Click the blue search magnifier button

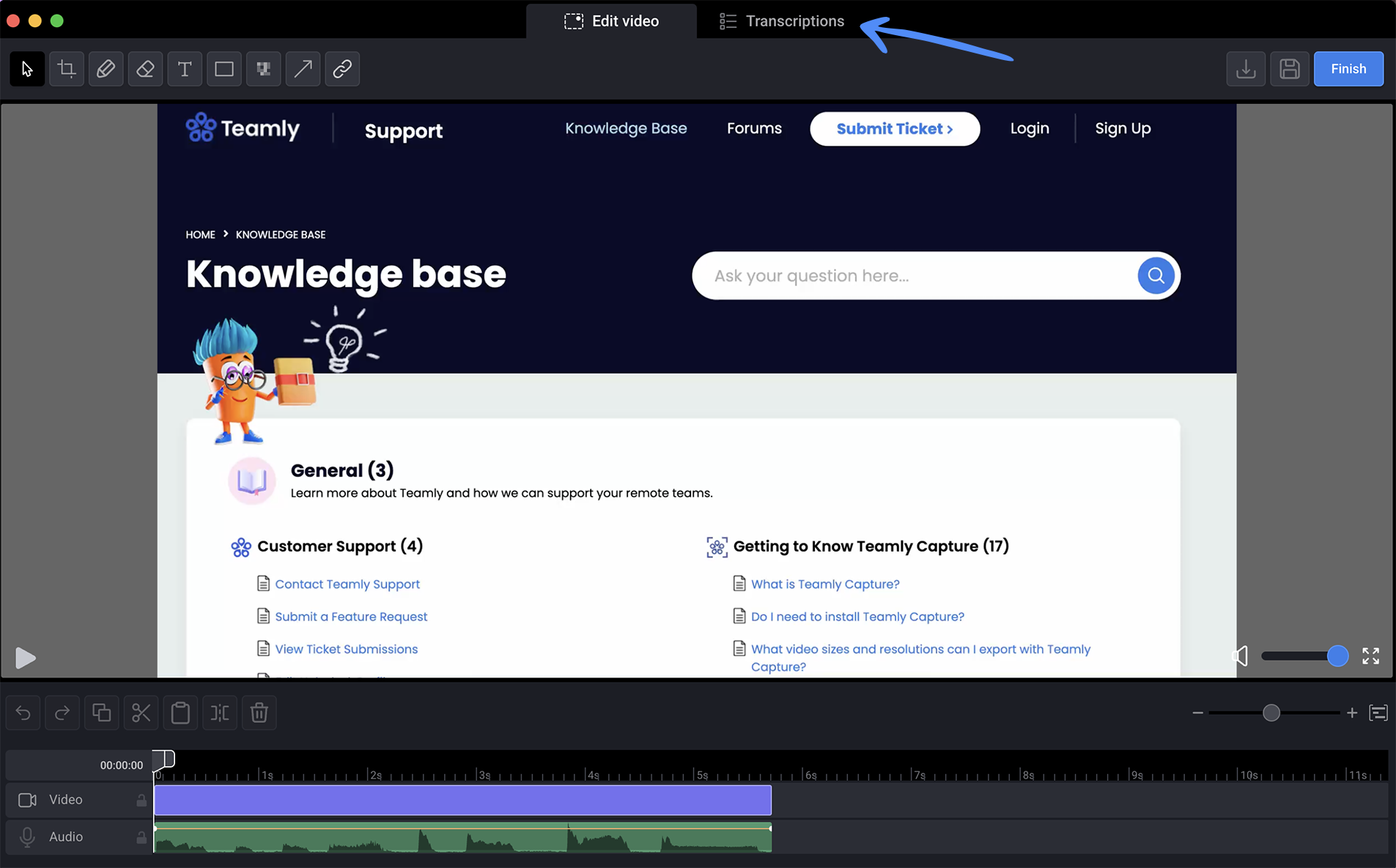click(1156, 275)
